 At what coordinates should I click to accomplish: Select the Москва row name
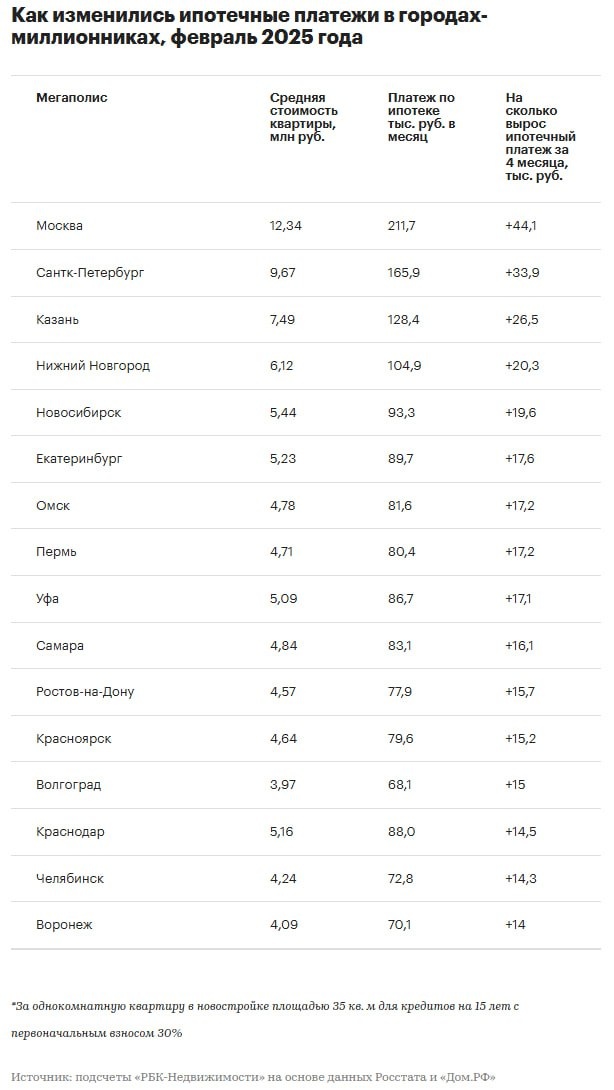(x=59, y=226)
